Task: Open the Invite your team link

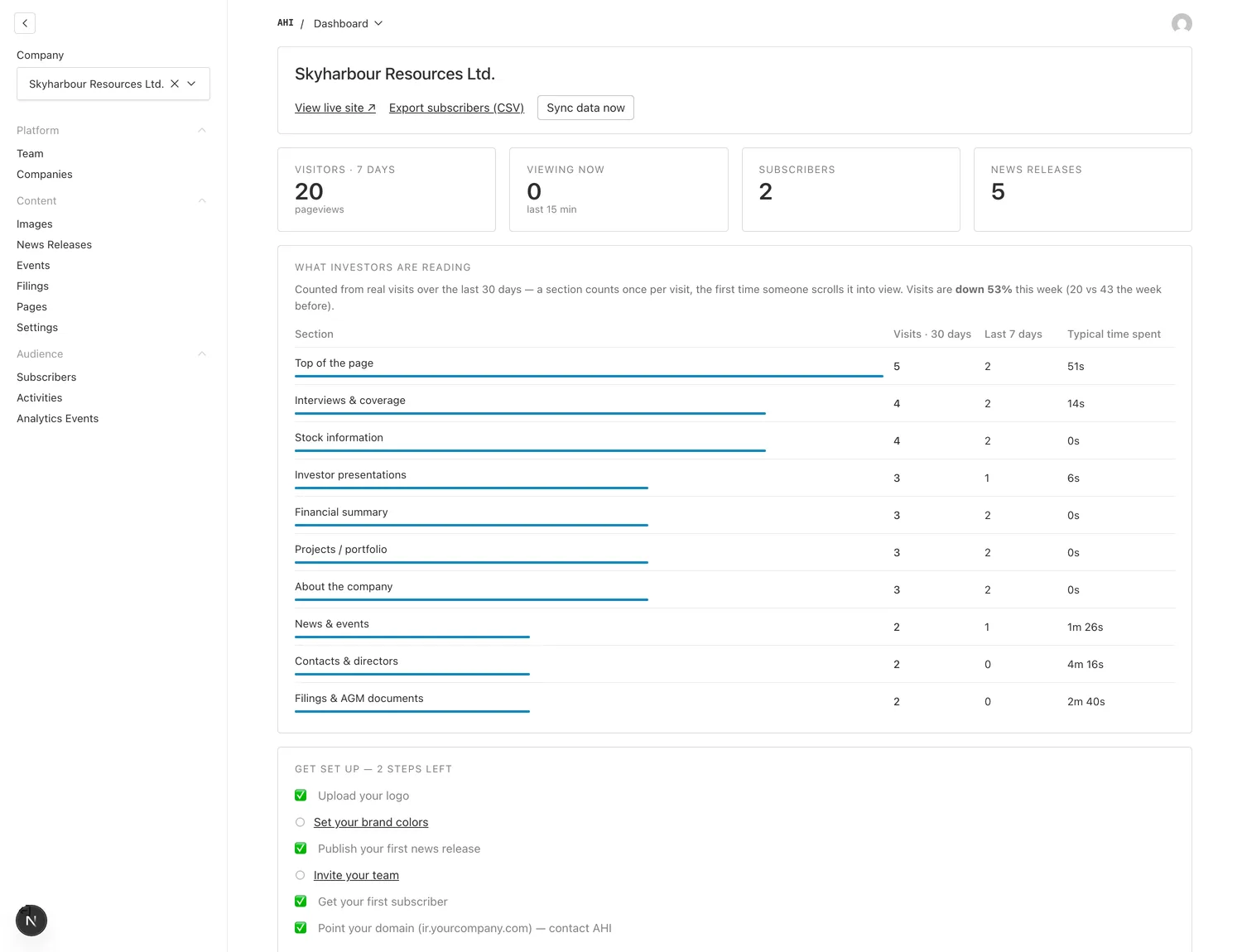Action: click(x=356, y=875)
